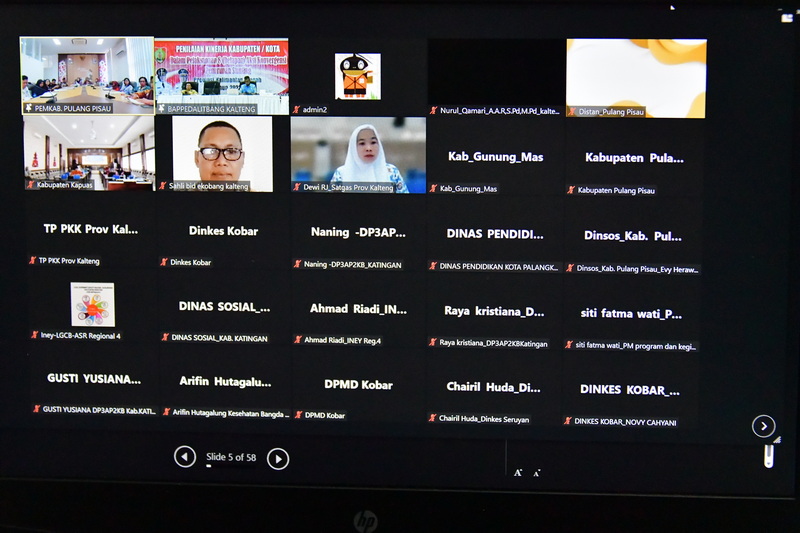Select the Distan_Pulang Pisau tile
800x533 pixels.
click(x=636, y=78)
